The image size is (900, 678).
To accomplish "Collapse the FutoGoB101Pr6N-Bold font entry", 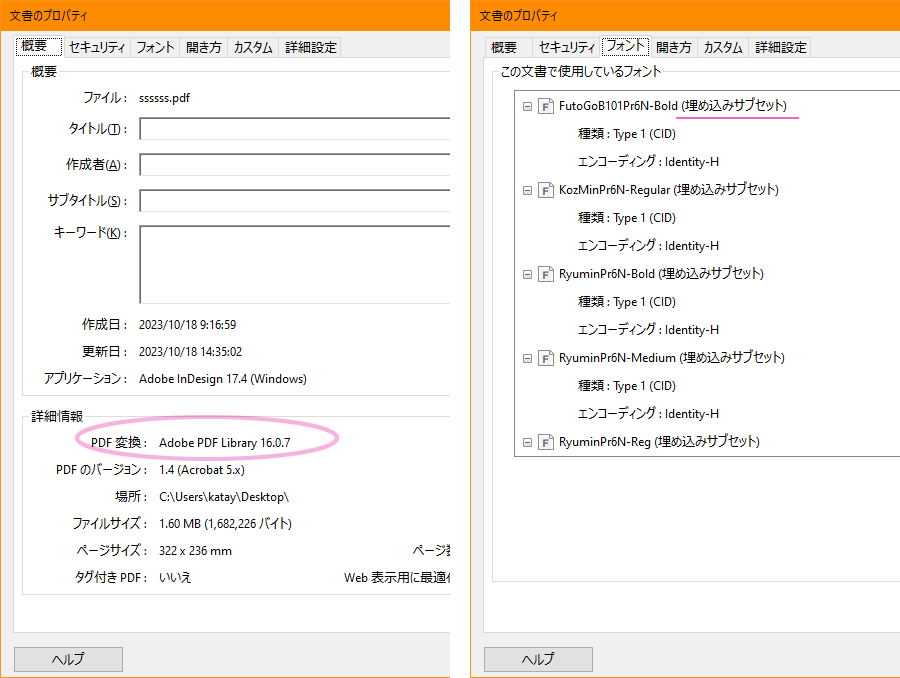I will tap(528, 105).
